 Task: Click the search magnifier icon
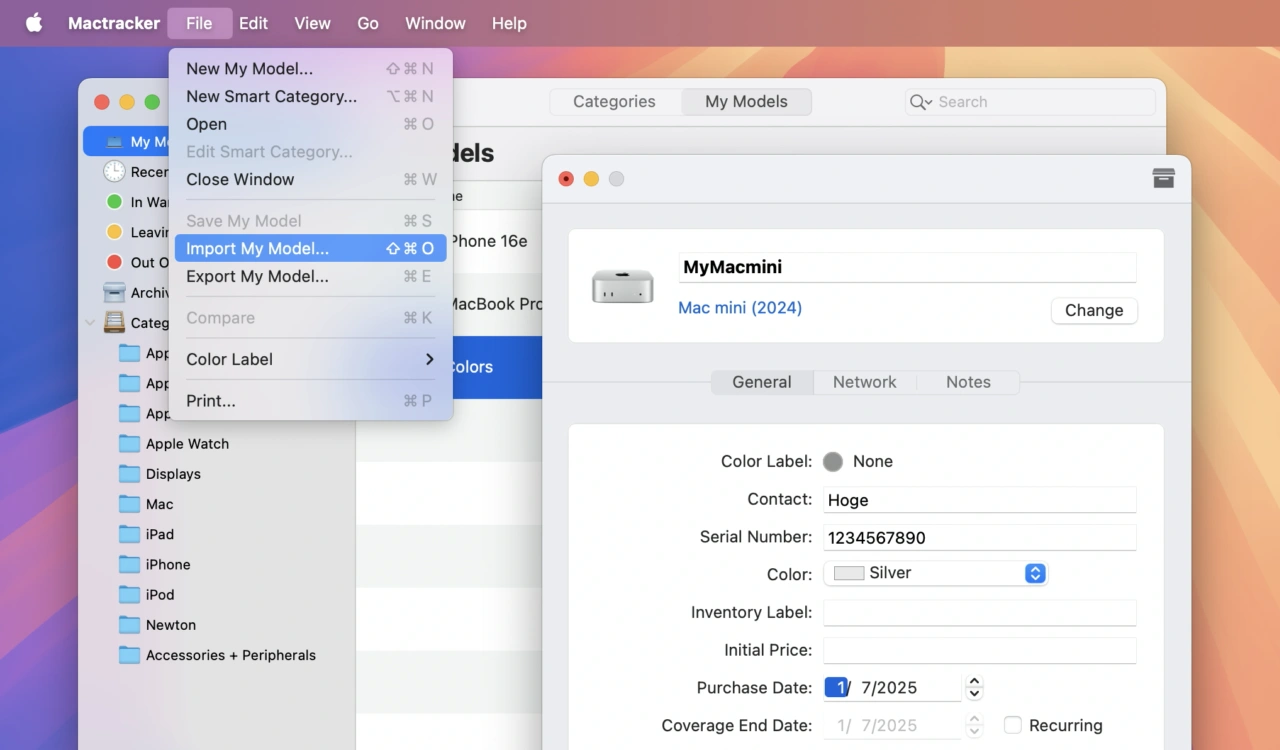[x=918, y=102]
